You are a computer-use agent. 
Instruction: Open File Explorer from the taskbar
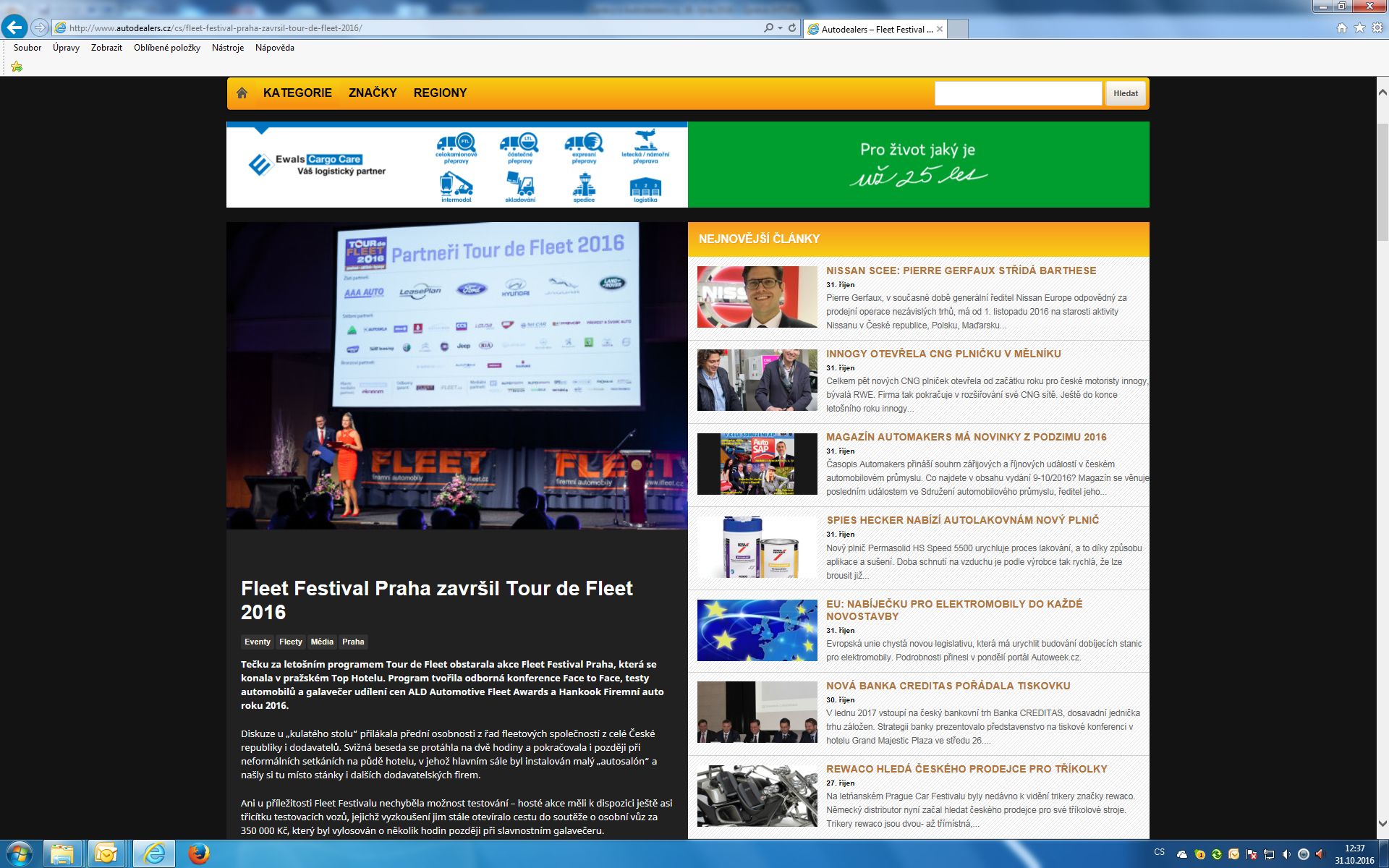point(63,854)
